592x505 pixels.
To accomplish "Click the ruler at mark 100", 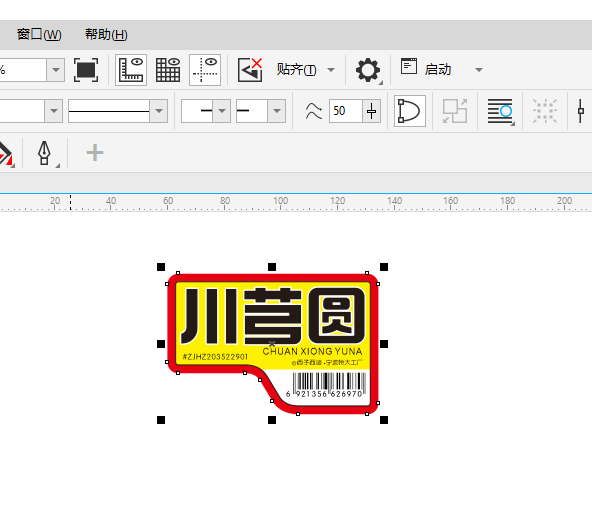I will click(281, 200).
